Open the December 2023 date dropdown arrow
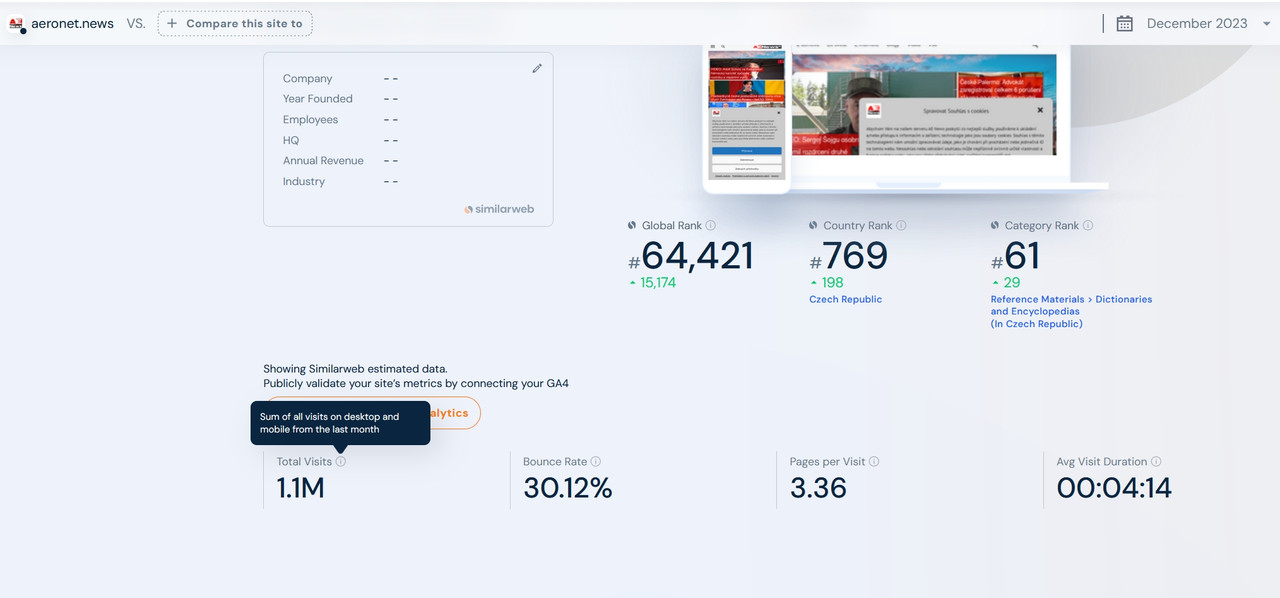Screen dimensions: 1280x598 pyautogui.click(x=1269, y=24)
